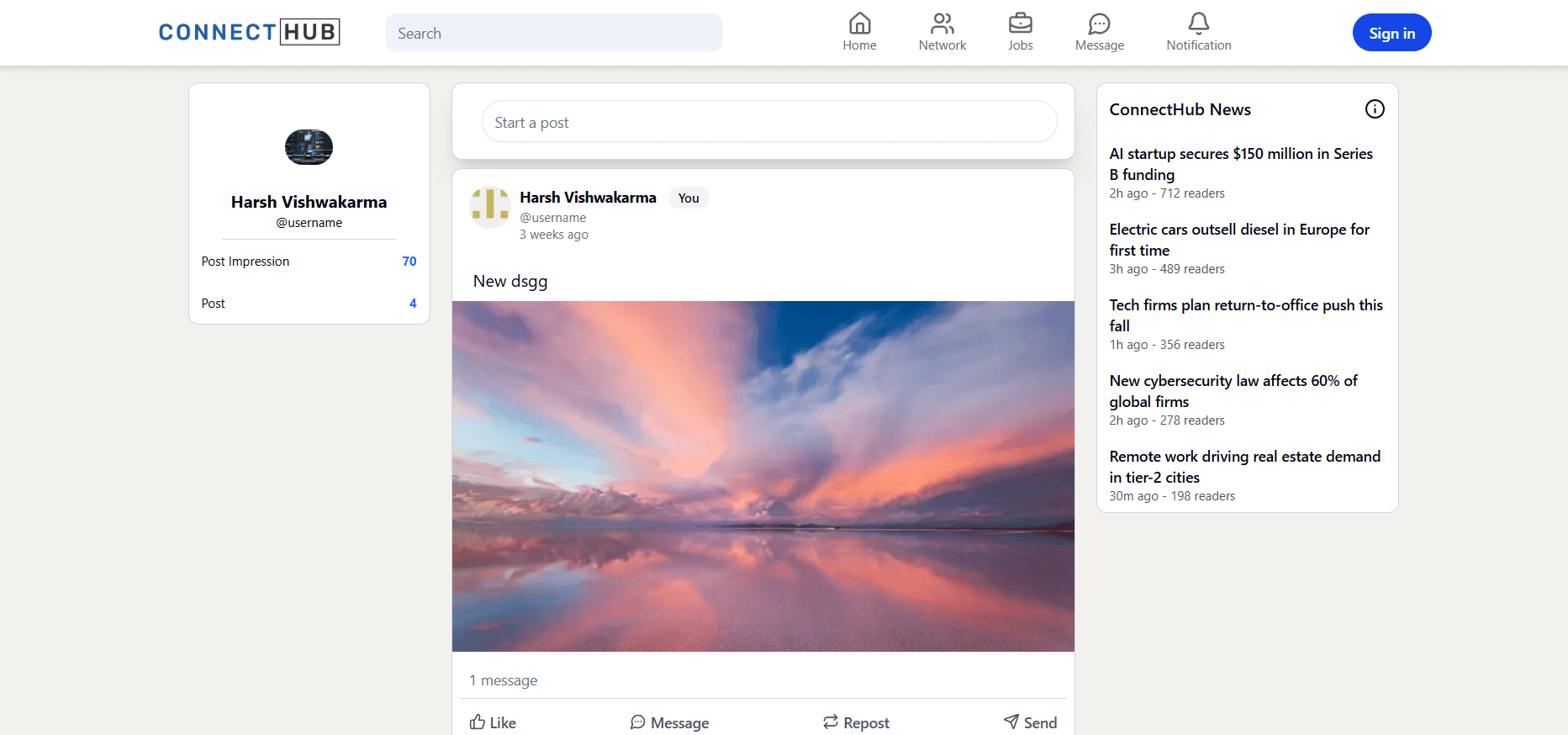
Task: Click the ConnectHub News info icon
Action: tap(1375, 108)
